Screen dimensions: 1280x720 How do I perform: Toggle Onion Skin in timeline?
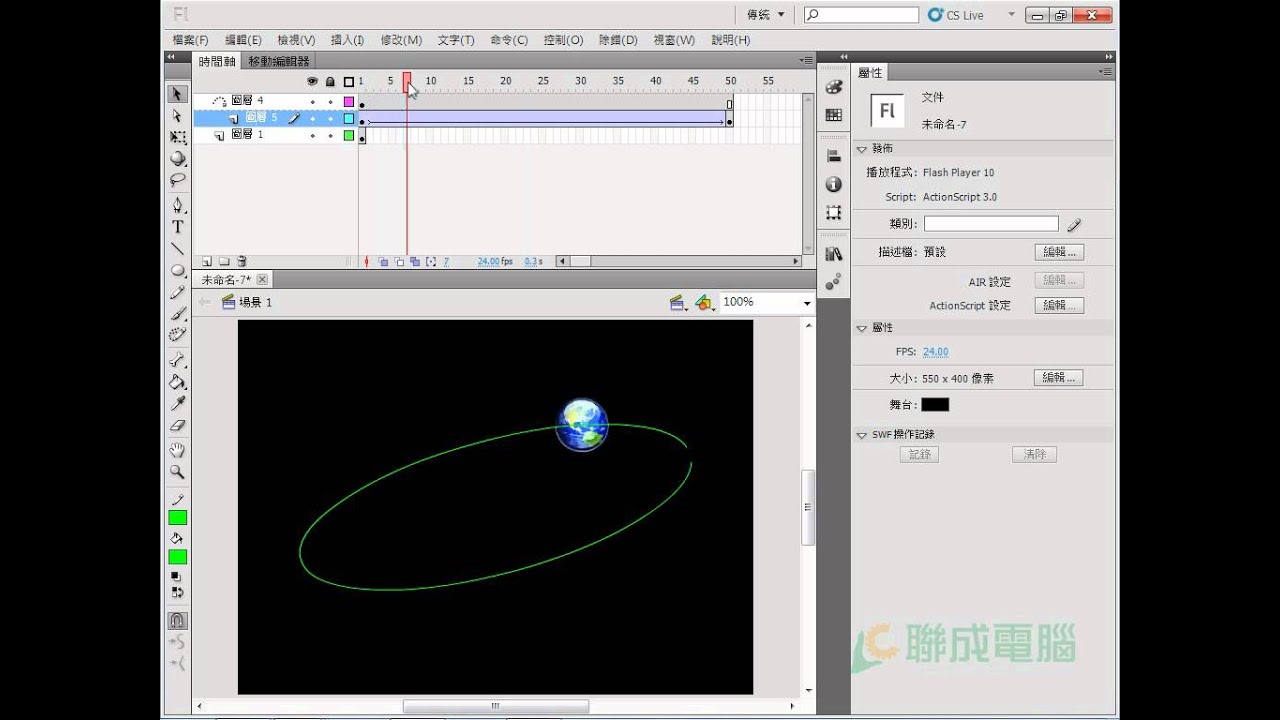(x=384, y=261)
